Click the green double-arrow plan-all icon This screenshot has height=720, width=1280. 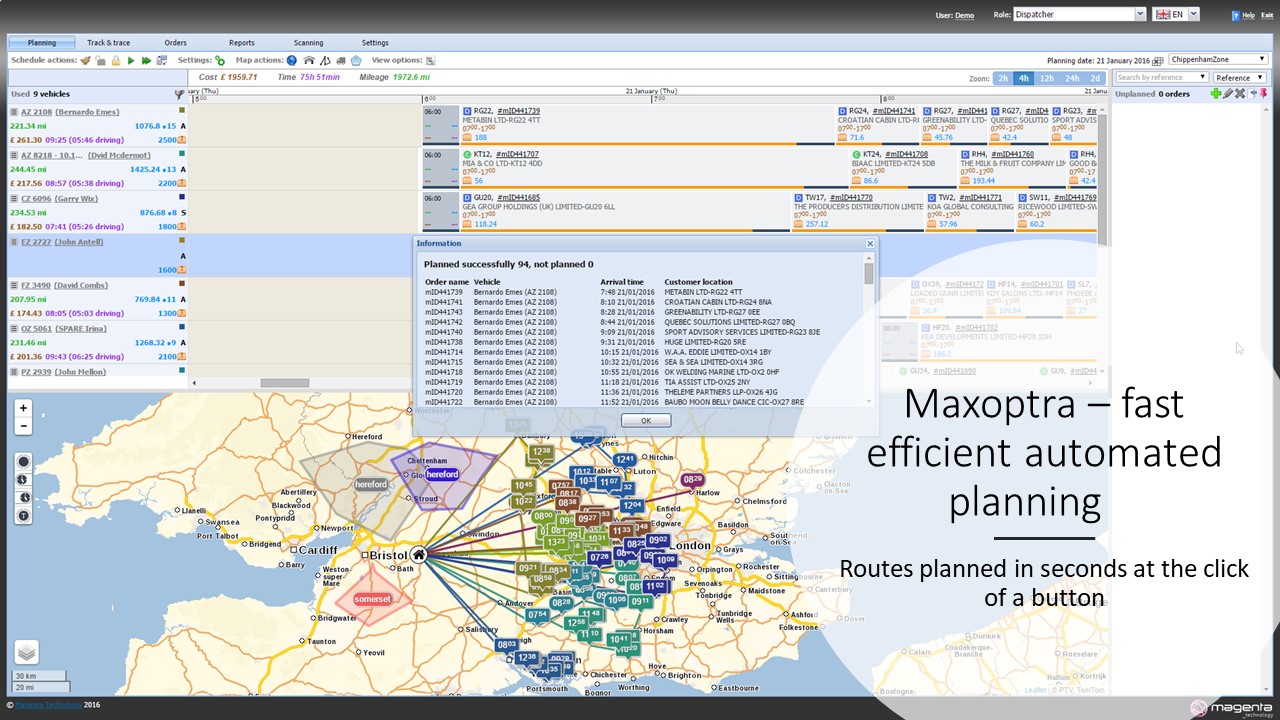(146, 59)
